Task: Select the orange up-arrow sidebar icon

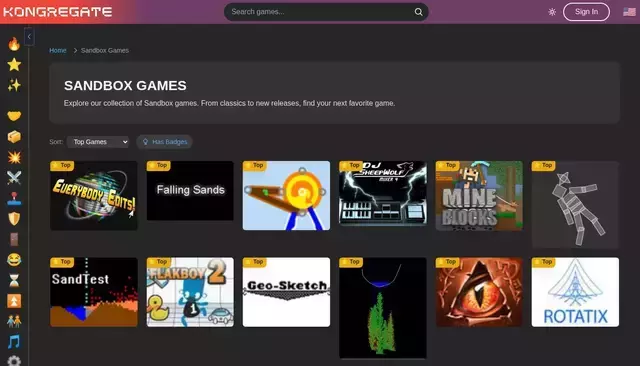Action: 14,301
